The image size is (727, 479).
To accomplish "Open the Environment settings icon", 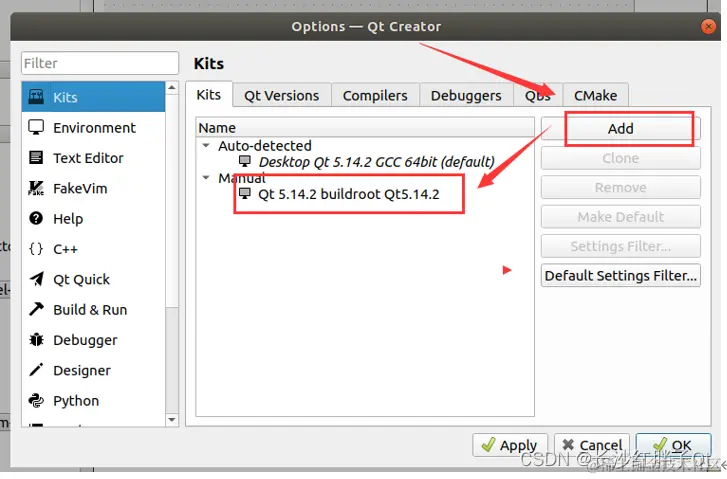I will (x=36, y=128).
